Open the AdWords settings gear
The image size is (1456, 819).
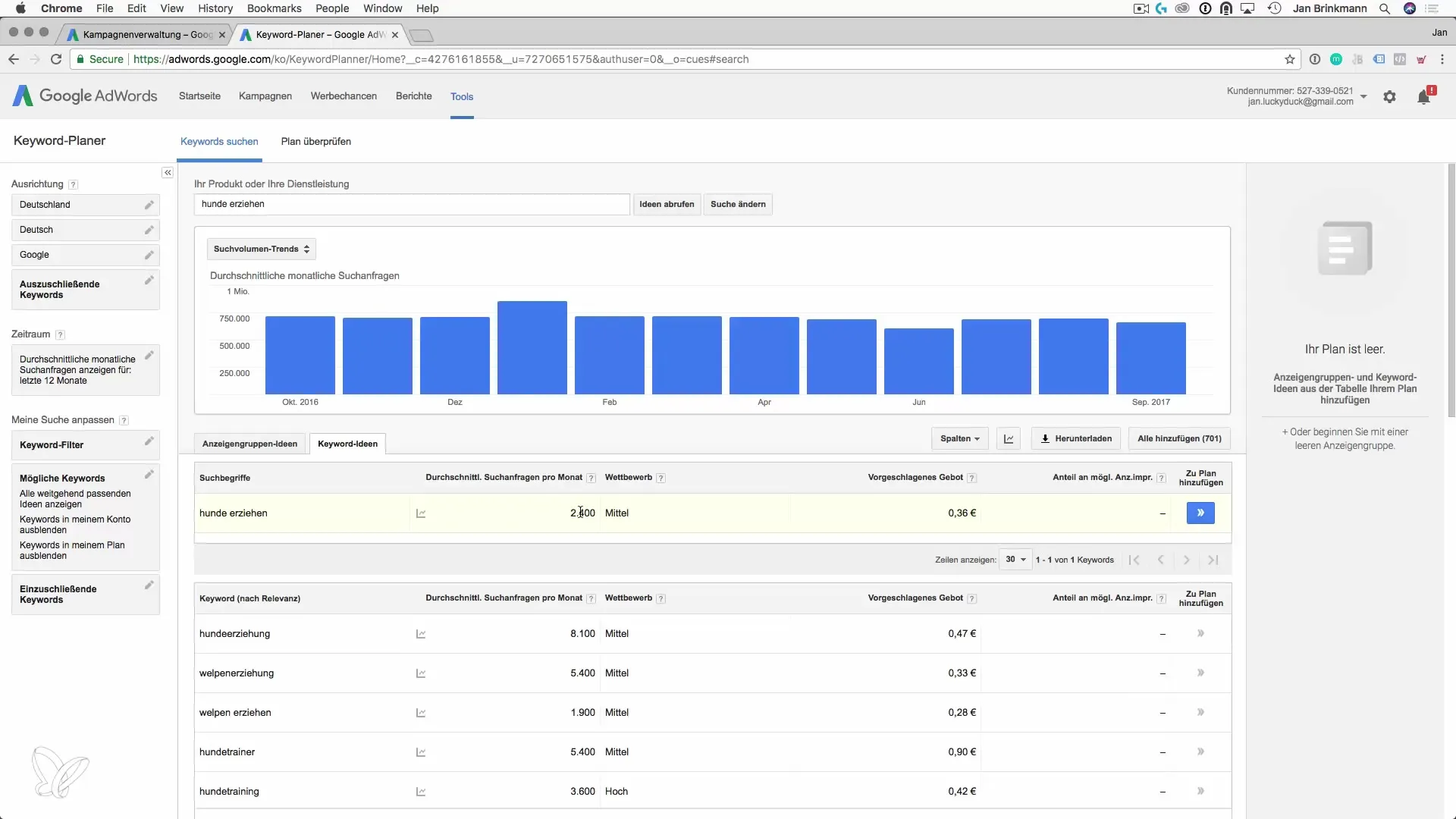[1389, 97]
